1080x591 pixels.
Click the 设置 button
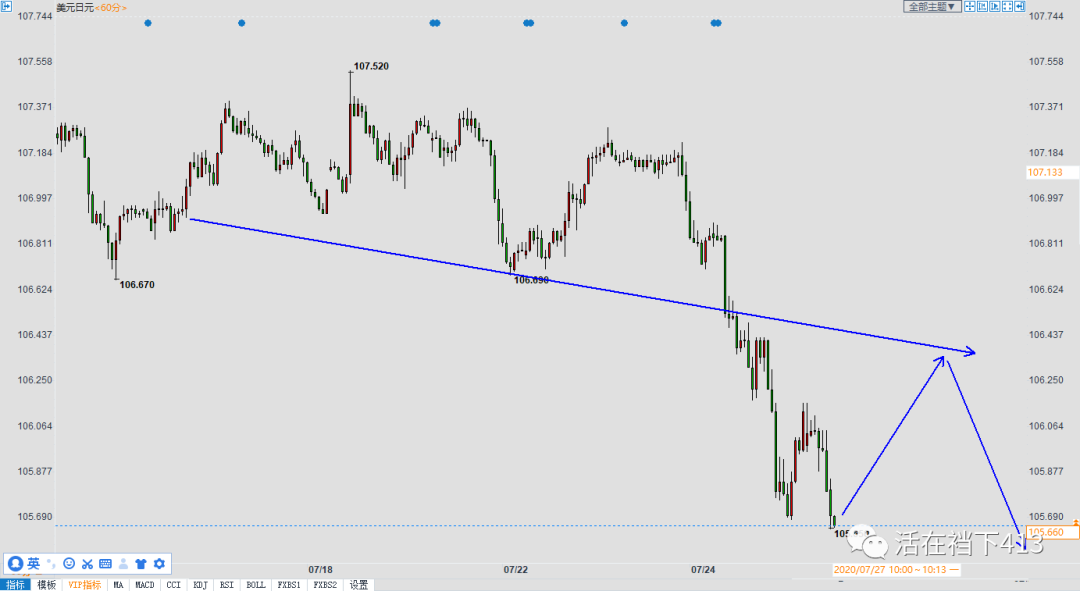(359, 585)
